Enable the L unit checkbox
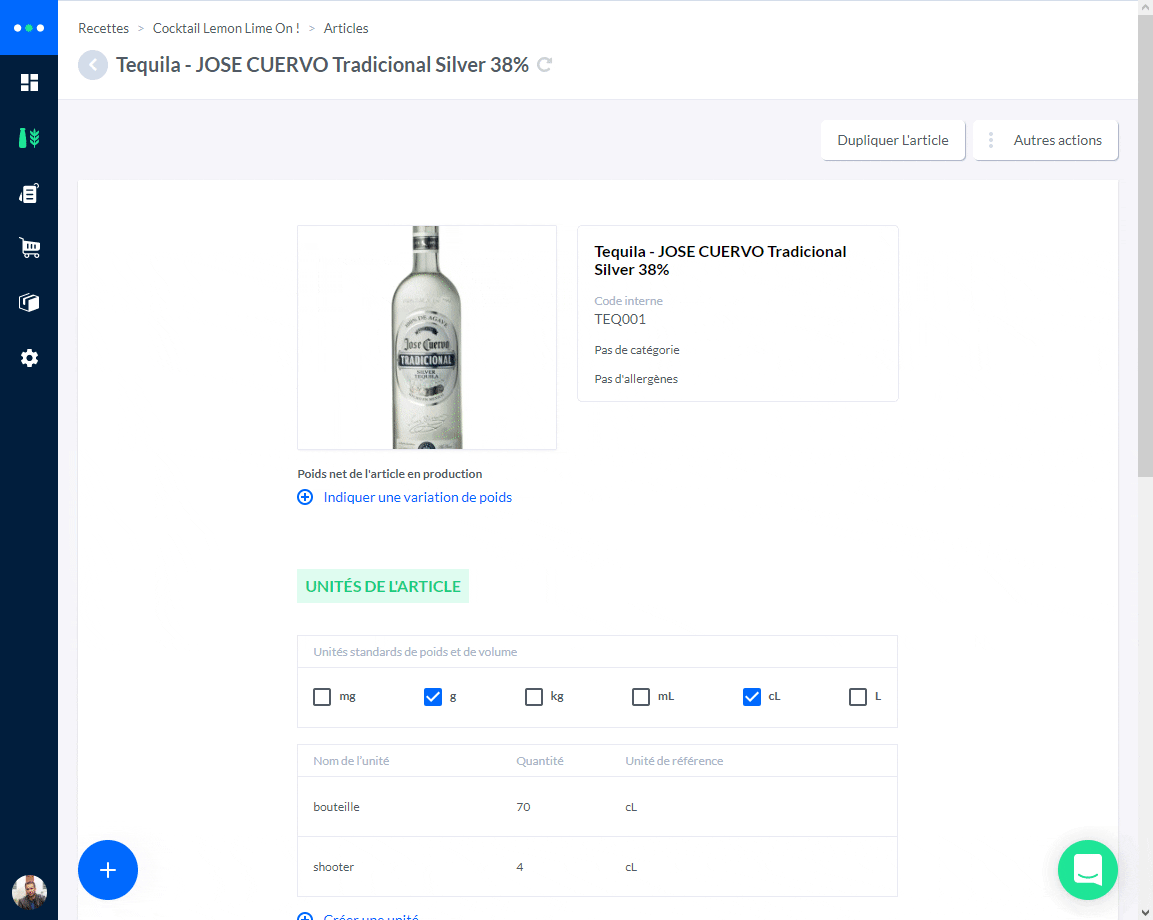The image size is (1153, 920). click(857, 696)
